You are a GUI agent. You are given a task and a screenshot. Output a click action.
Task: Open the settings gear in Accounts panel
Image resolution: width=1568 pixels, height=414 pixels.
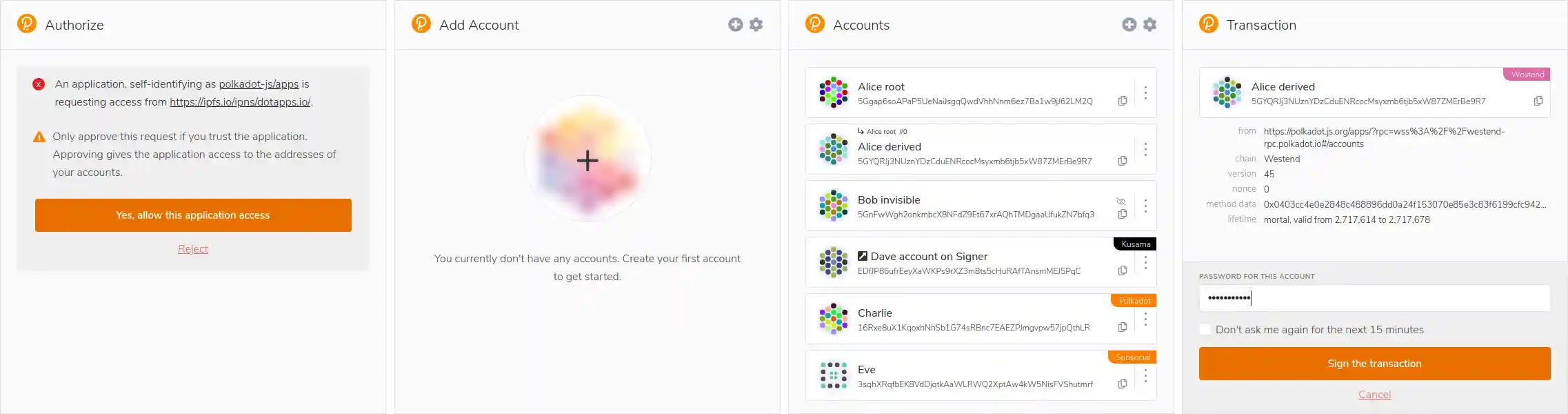click(x=1149, y=24)
